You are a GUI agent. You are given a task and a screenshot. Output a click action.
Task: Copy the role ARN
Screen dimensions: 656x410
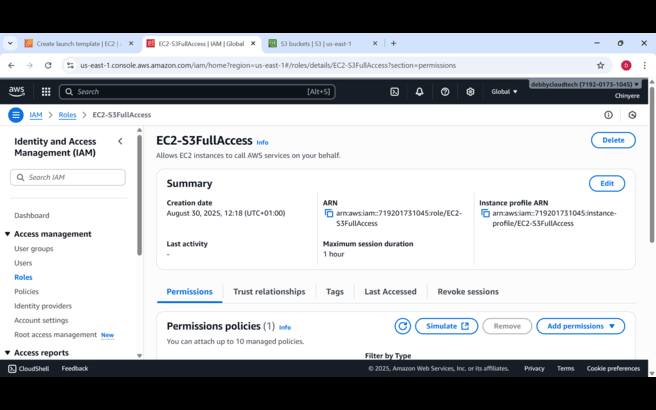click(x=329, y=213)
